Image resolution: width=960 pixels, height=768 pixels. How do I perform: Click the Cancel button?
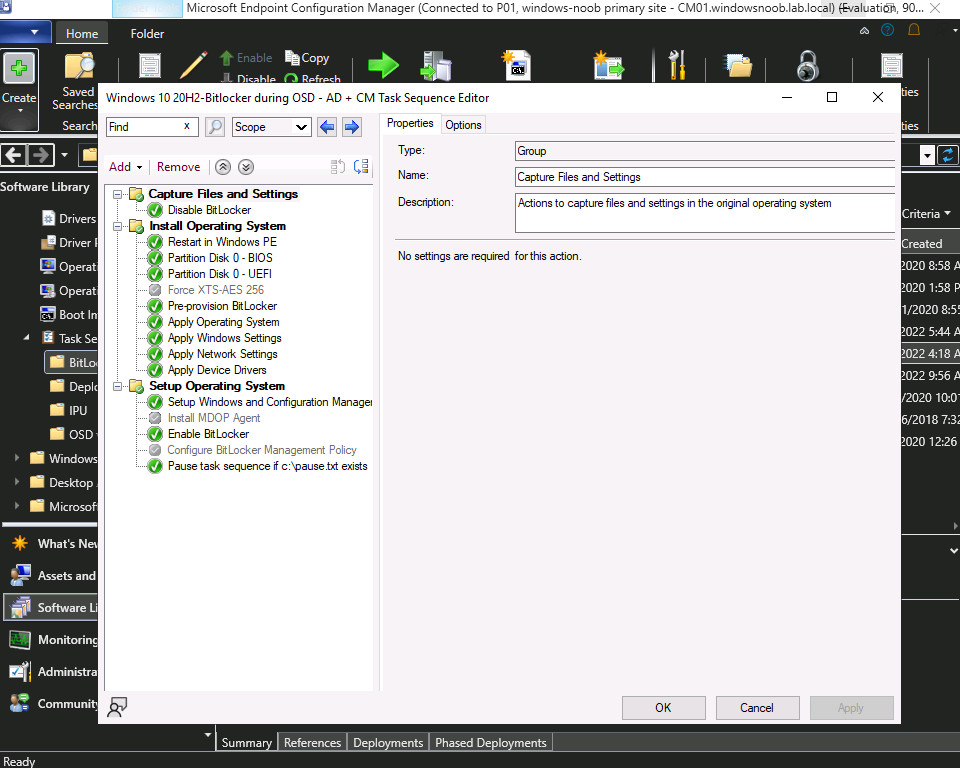click(x=757, y=708)
